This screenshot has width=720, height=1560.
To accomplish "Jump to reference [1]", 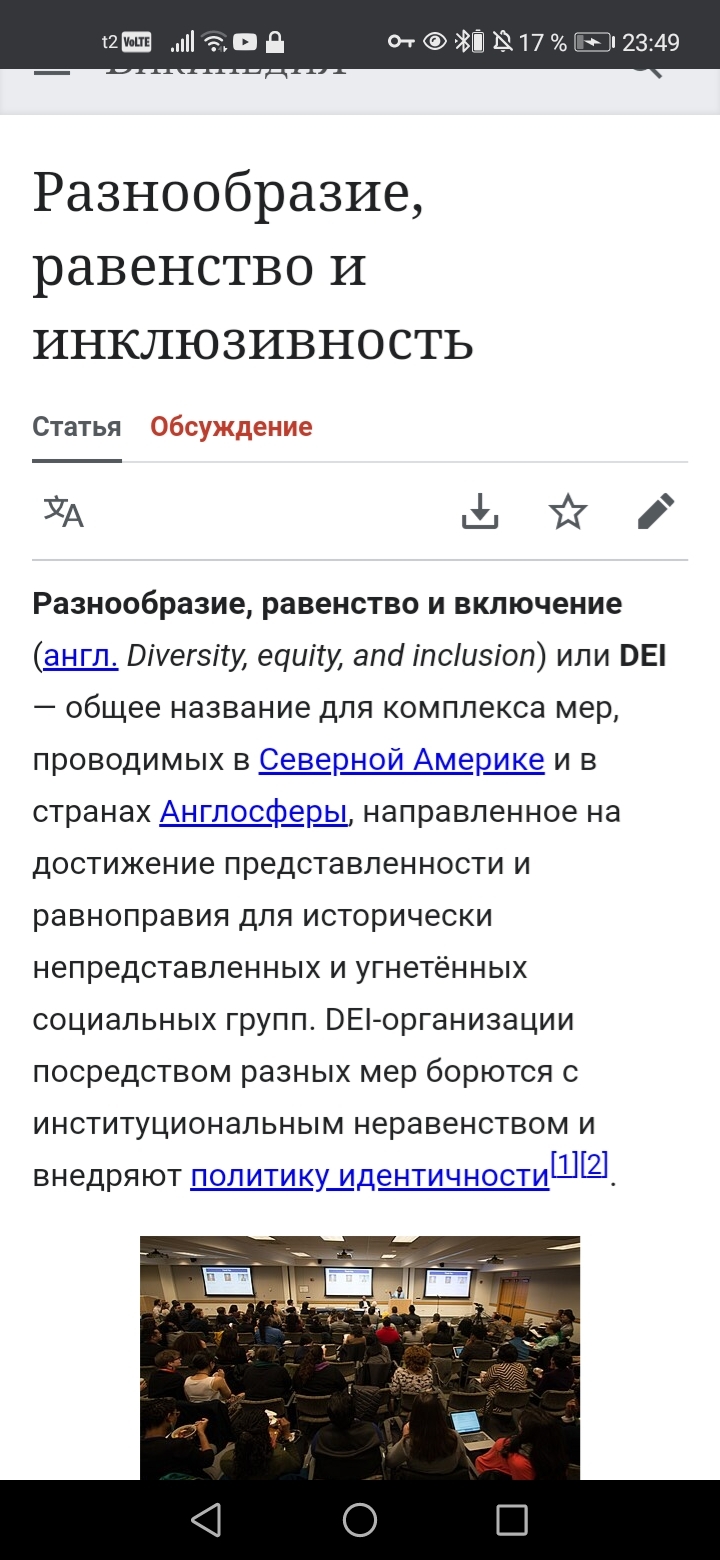I will pos(565,1166).
